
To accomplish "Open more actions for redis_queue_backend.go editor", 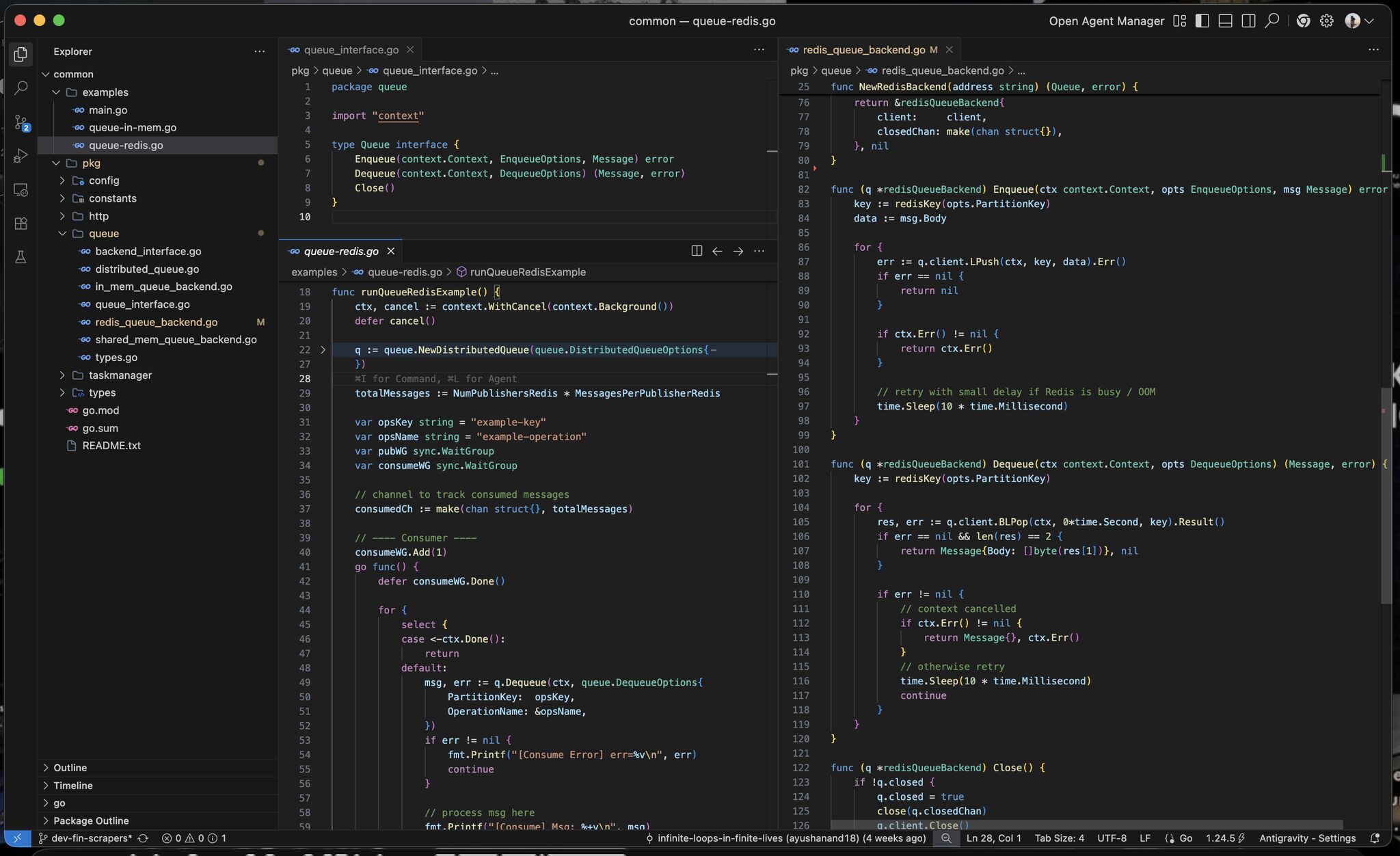I will (x=1373, y=49).
